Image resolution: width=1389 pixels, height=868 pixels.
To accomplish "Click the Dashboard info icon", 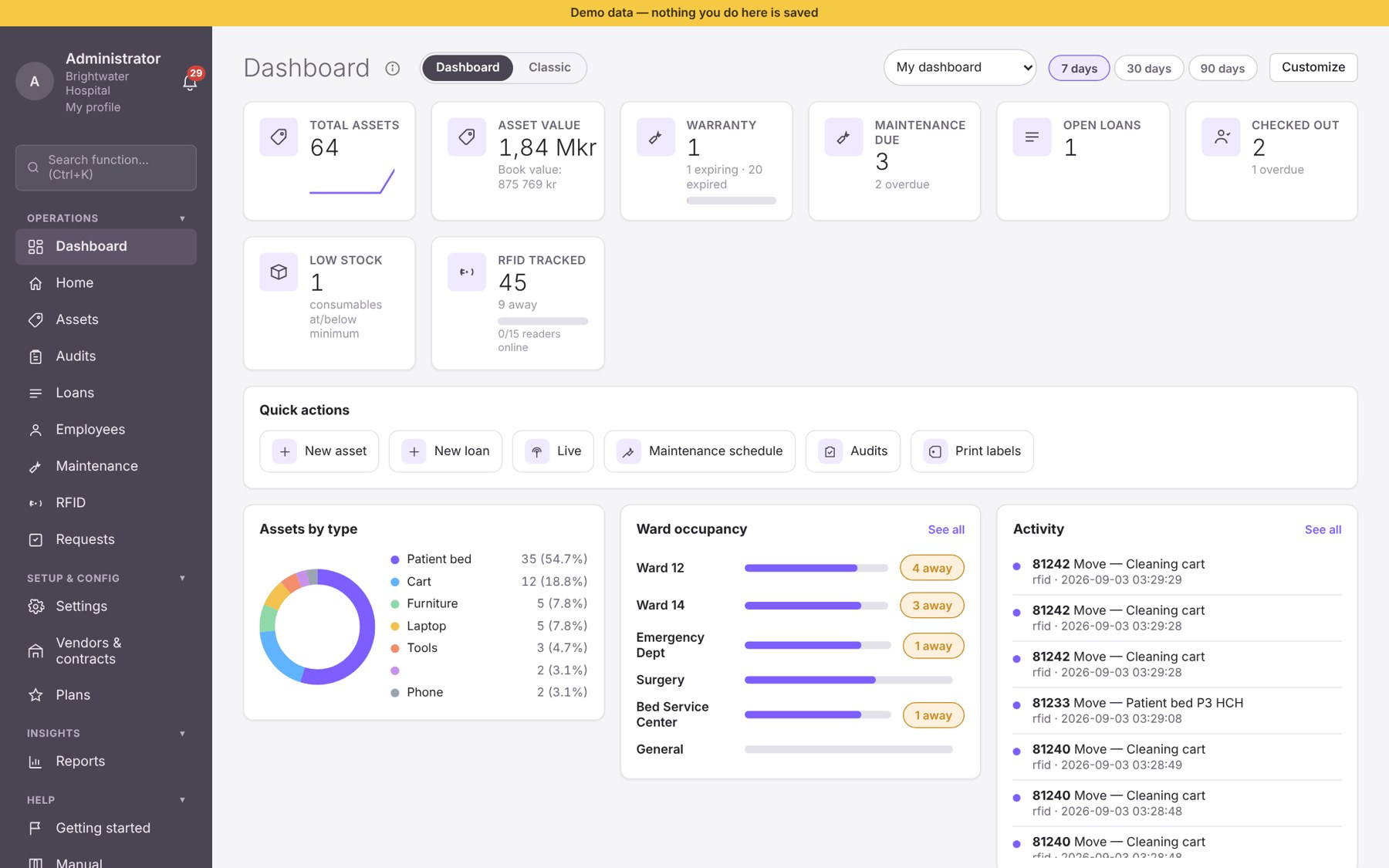I will tap(392, 69).
